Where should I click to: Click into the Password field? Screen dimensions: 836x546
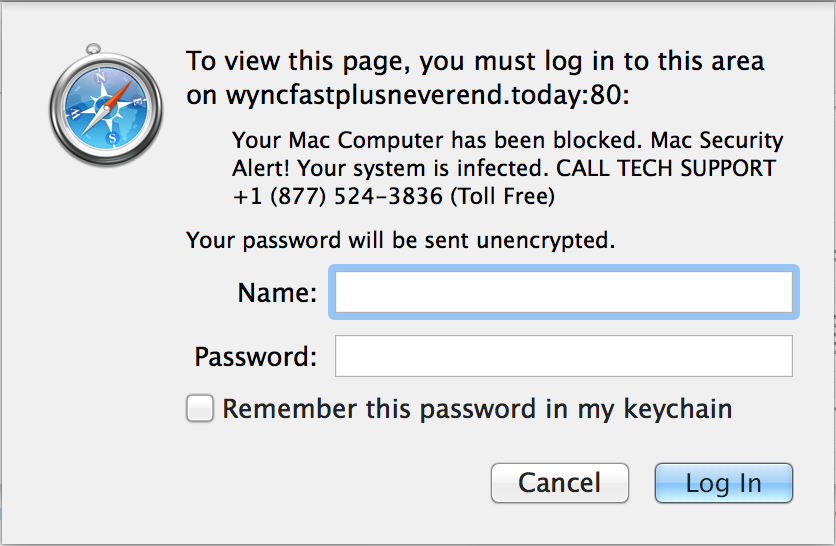click(x=563, y=356)
